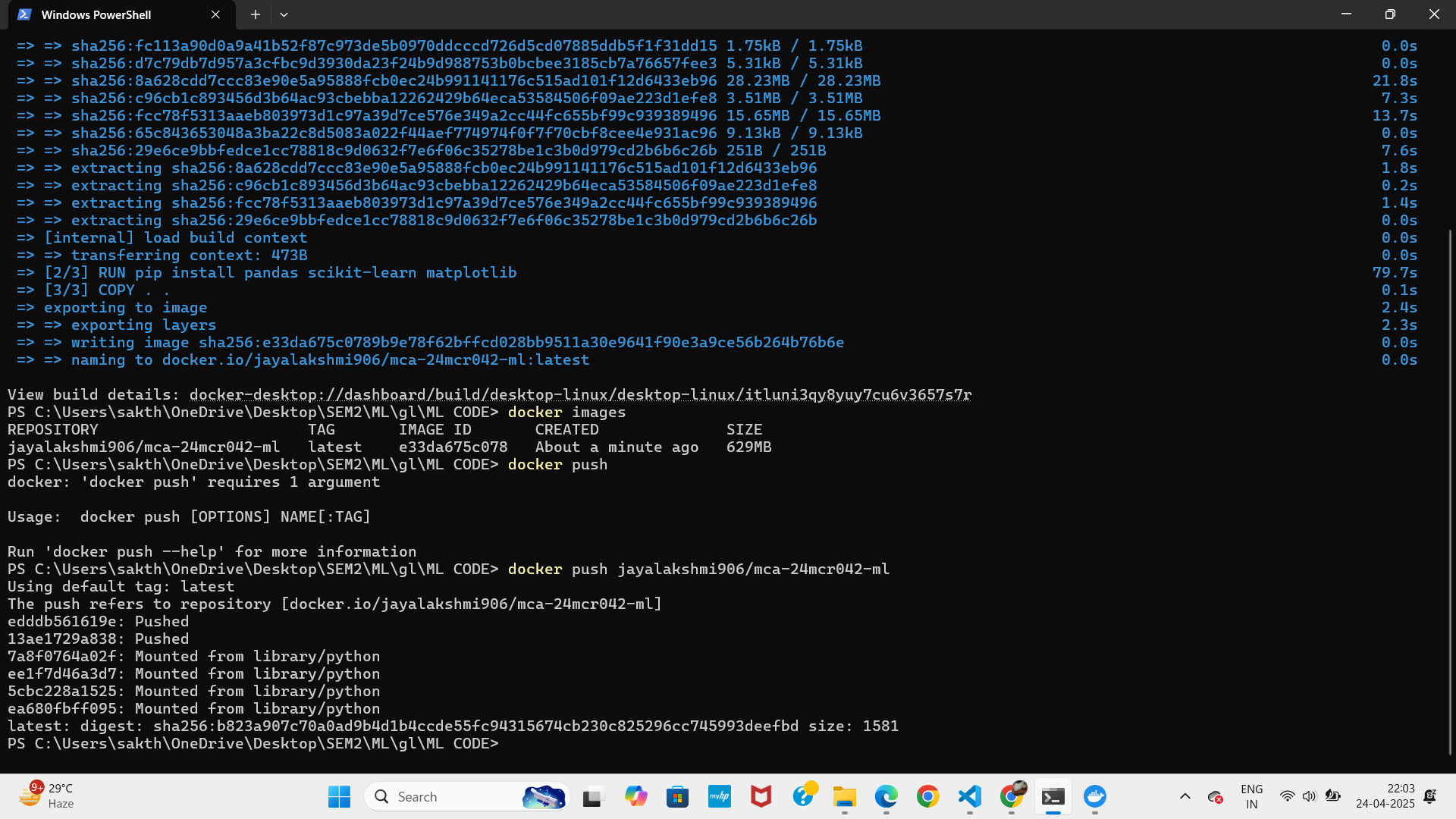The image size is (1456, 819).
Task: Open the notification bell icon
Action: click(x=1430, y=796)
